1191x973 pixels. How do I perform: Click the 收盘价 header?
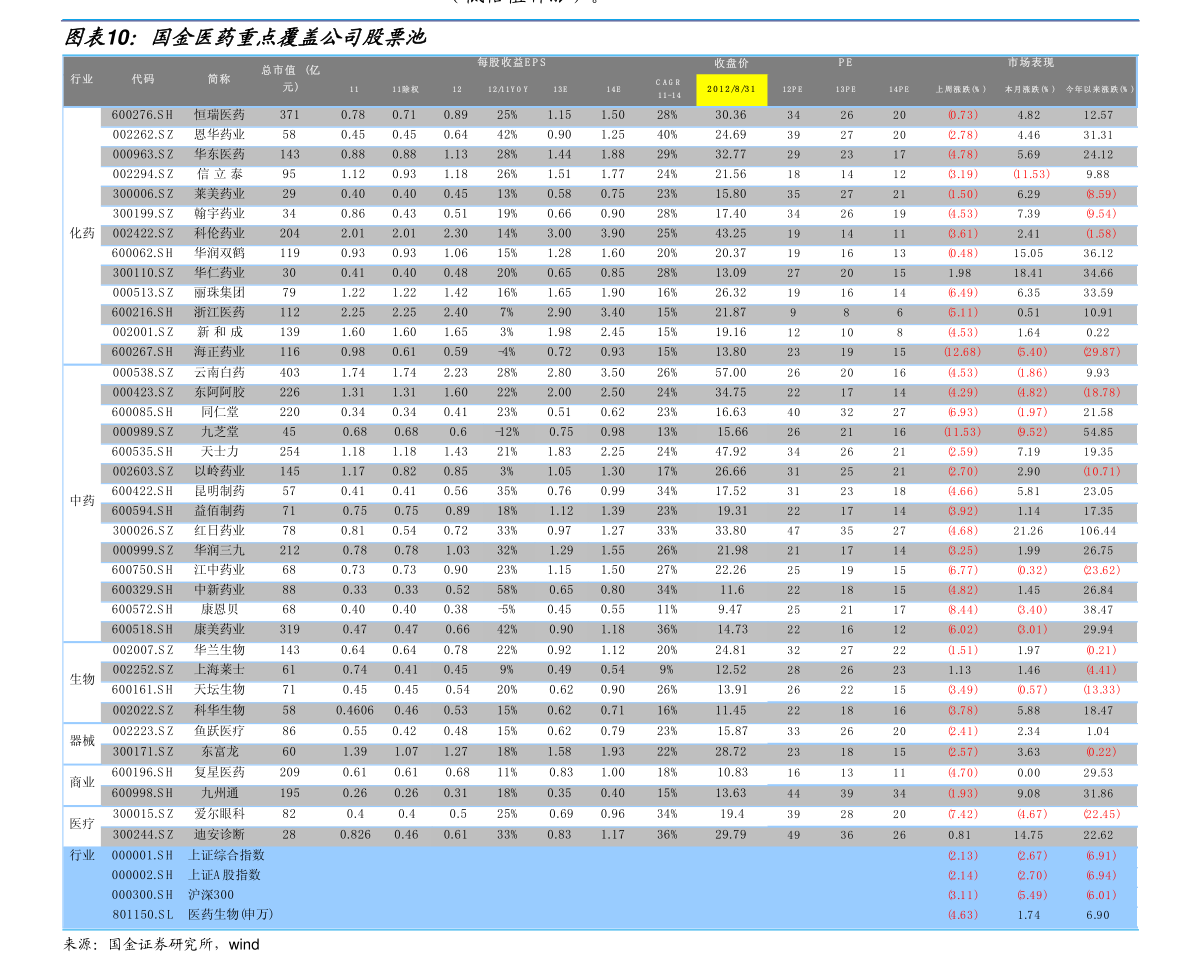(731, 64)
